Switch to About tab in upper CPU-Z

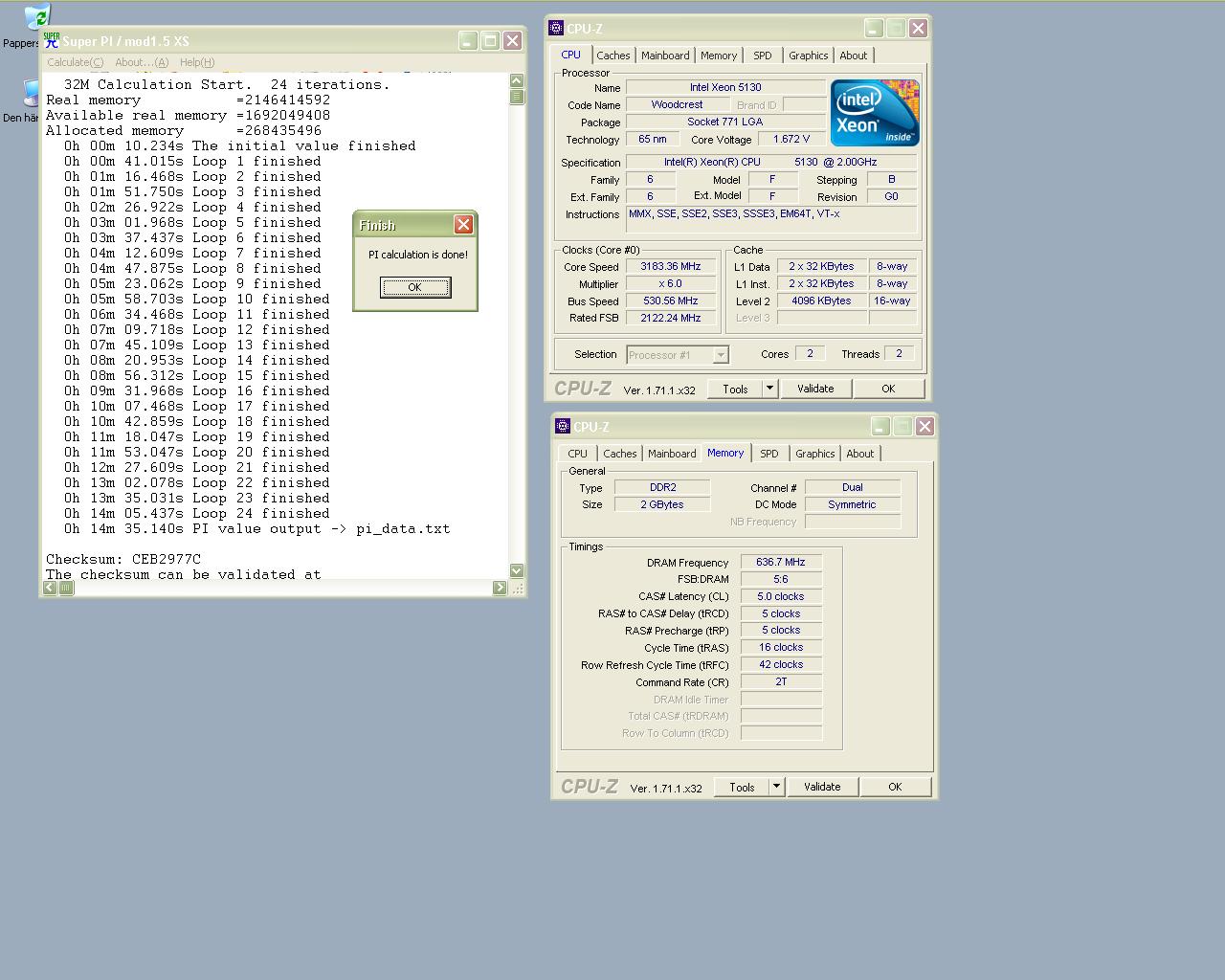[x=854, y=56]
